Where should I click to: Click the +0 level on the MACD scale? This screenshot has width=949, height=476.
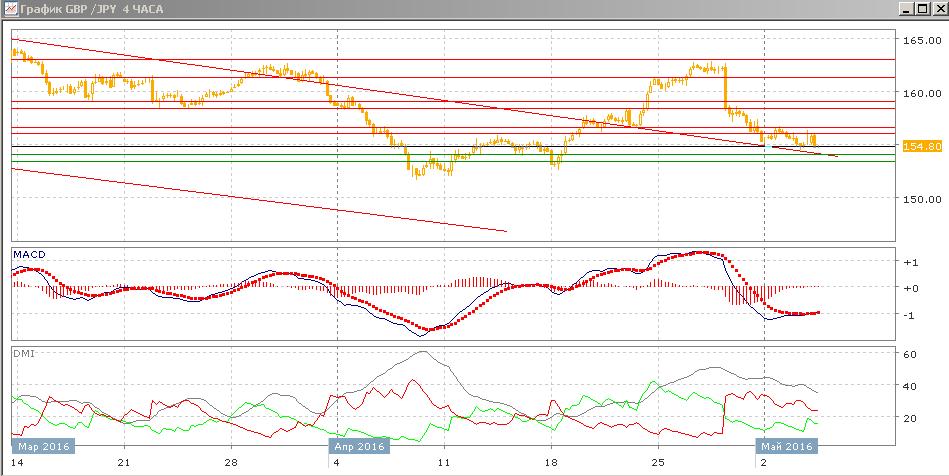910,288
